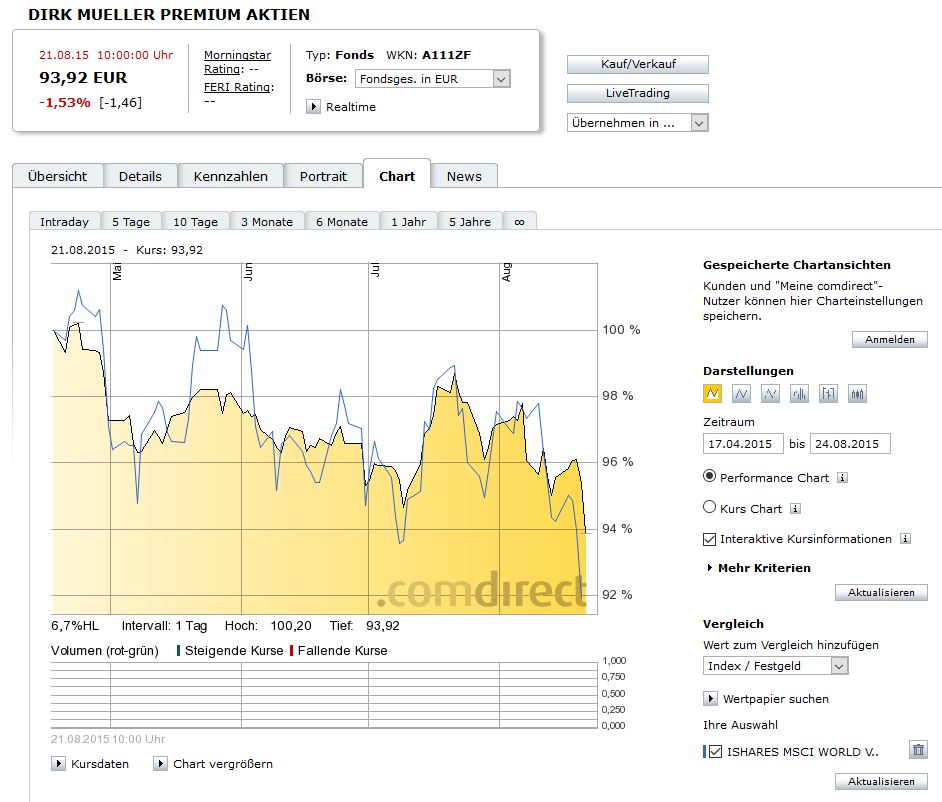Open the Realtime link text
Image resolution: width=942 pixels, height=802 pixels.
(351, 107)
